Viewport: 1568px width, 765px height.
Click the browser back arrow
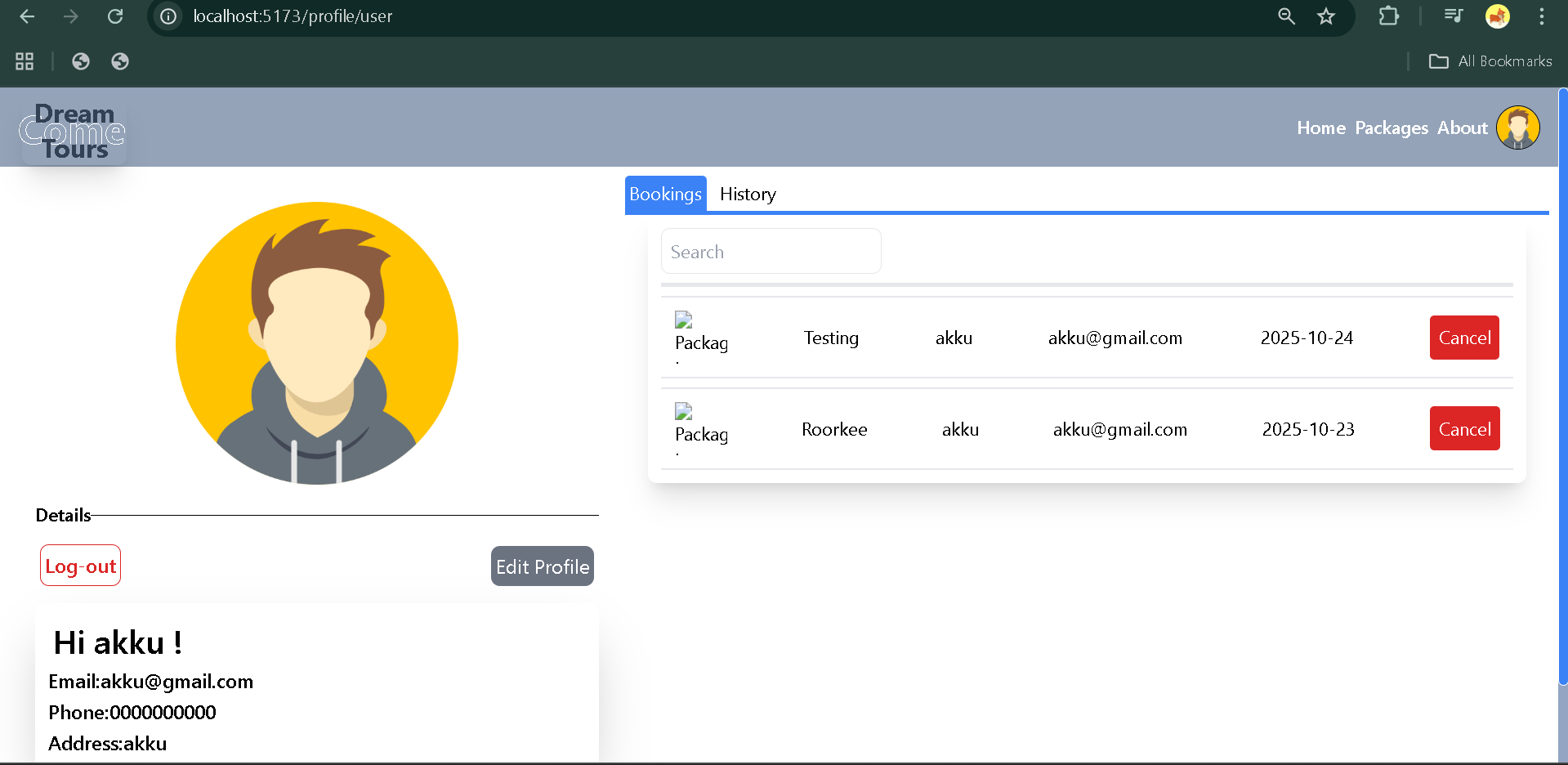[27, 16]
